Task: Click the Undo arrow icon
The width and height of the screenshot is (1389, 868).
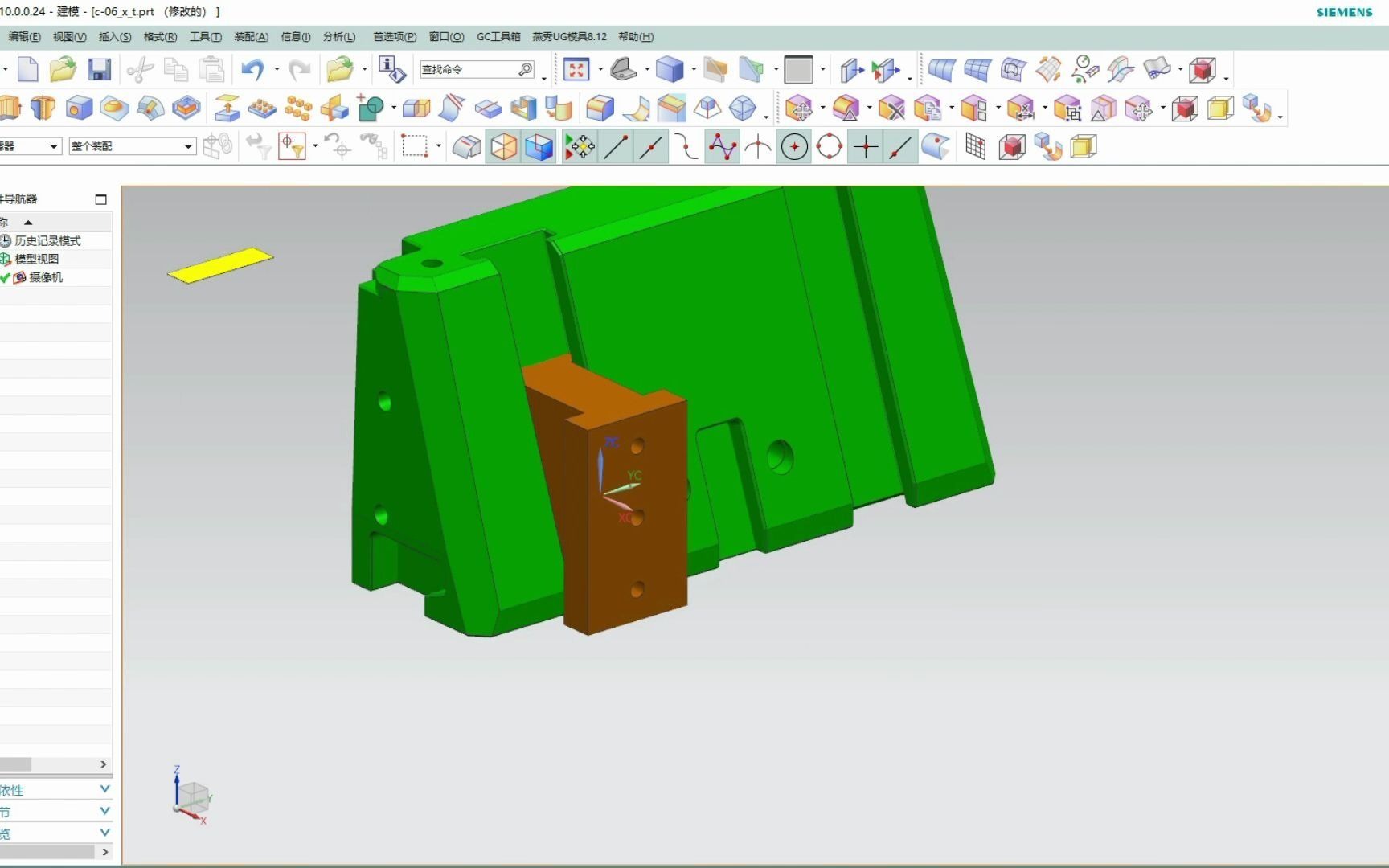Action: coord(252,70)
